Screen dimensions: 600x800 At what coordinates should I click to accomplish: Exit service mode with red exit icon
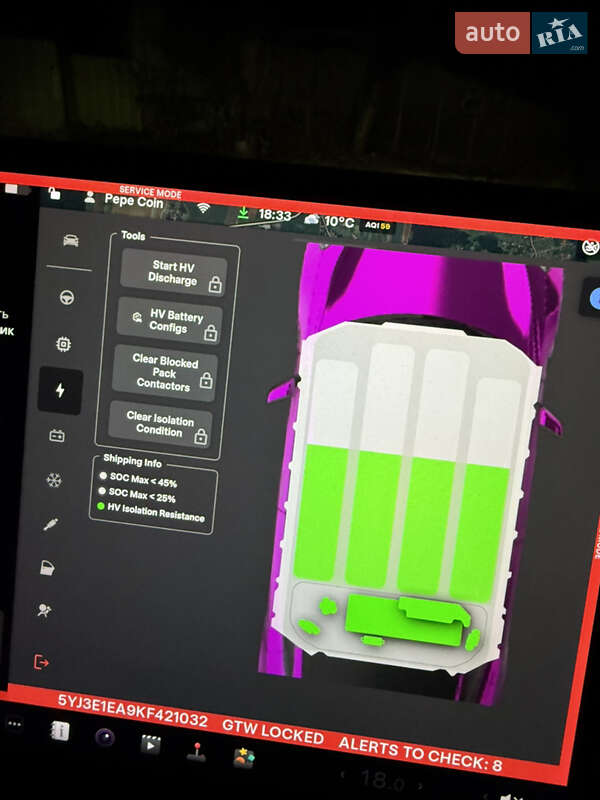tap(41, 662)
